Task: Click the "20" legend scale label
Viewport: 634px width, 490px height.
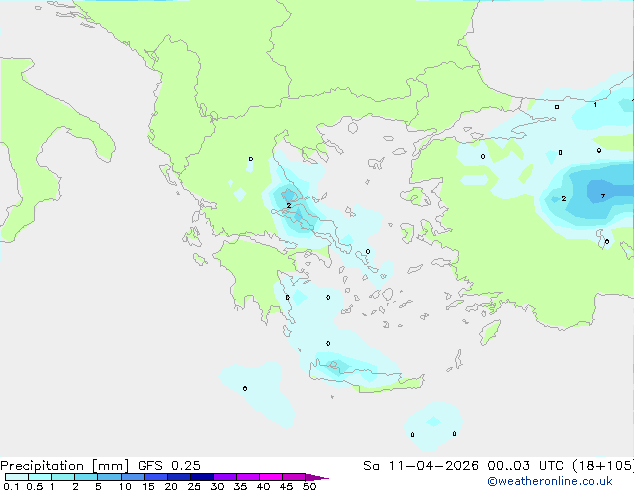Action: (x=171, y=486)
